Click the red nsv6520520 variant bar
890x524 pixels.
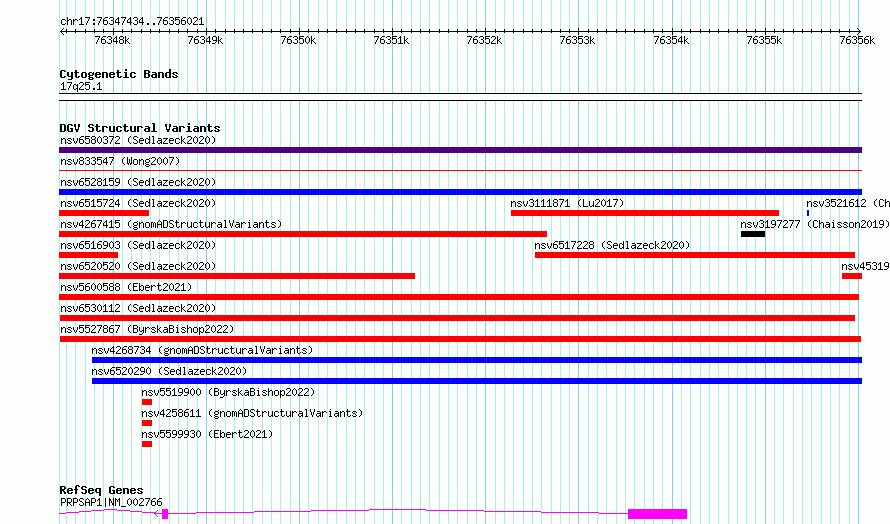[x=237, y=276]
